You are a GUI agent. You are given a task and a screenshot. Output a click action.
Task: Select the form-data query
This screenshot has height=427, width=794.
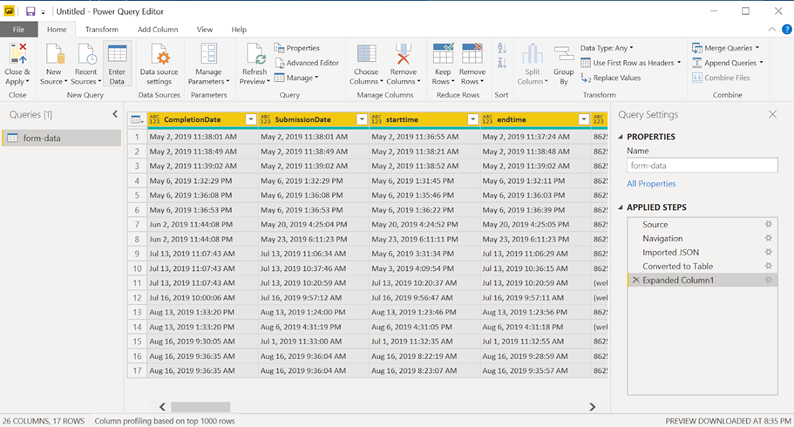coord(61,138)
